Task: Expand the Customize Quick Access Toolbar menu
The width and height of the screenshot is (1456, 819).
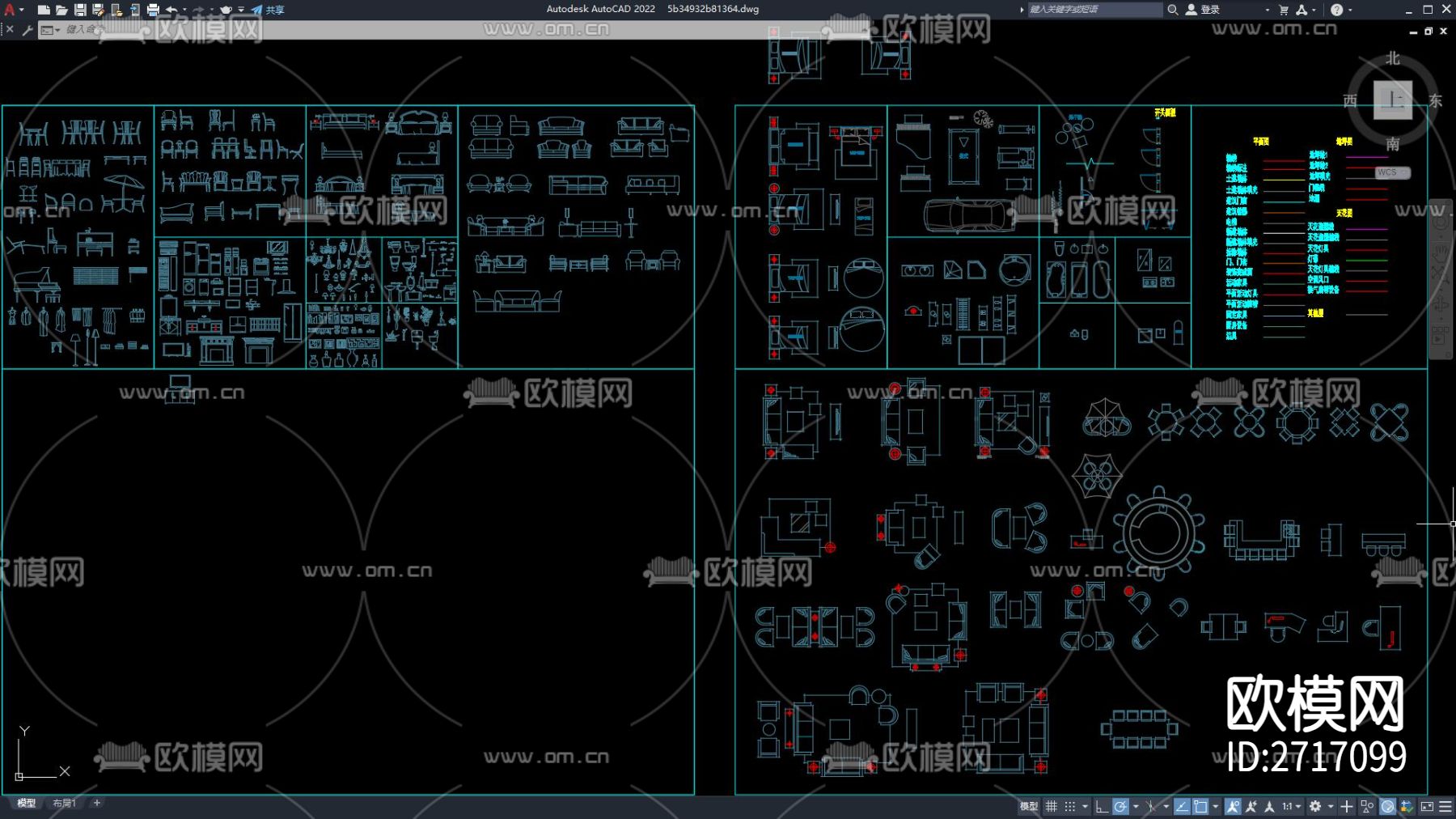Action: pos(241,10)
